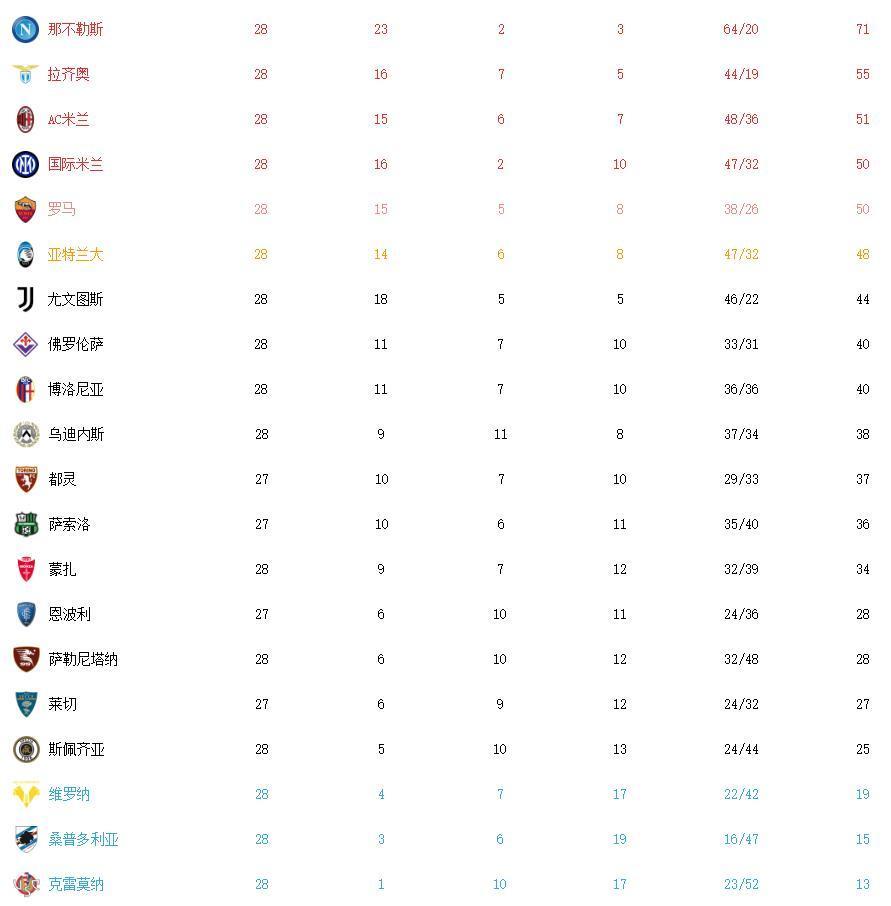Click the Inter Milan crest icon
Screen dimensions: 891x906
tap(25, 164)
